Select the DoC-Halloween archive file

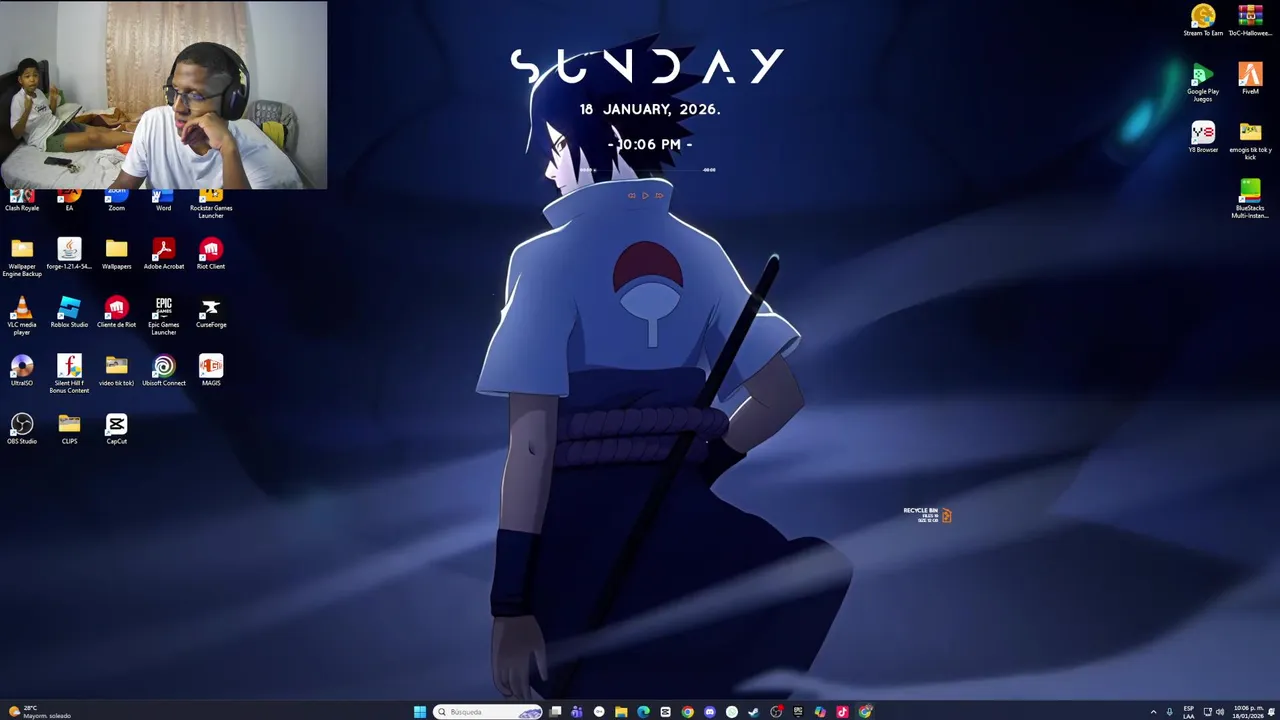(x=1250, y=20)
